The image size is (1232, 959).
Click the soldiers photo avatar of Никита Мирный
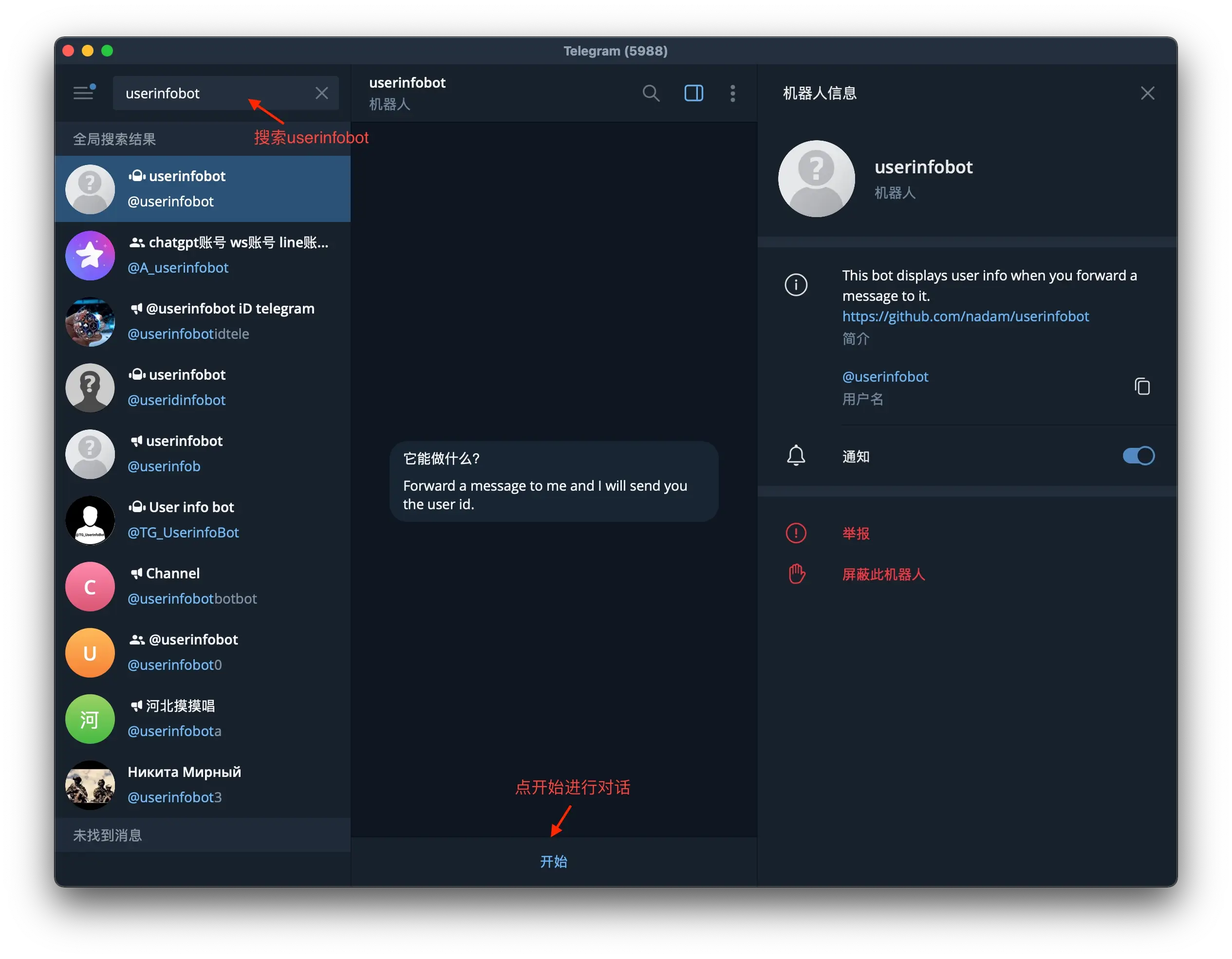pyautogui.click(x=90, y=785)
